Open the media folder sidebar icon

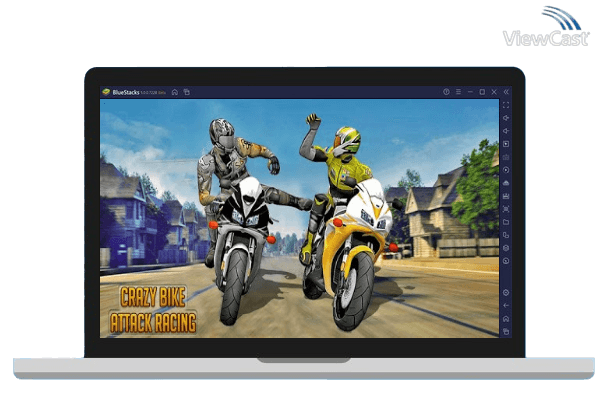pyautogui.click(x=506, y=222)
